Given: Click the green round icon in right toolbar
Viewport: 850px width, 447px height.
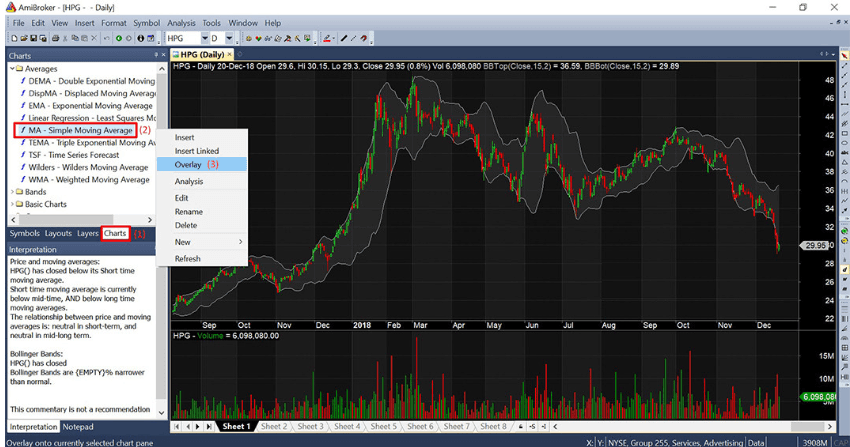Looking at the screenshot, I should (x=845, y=231).
